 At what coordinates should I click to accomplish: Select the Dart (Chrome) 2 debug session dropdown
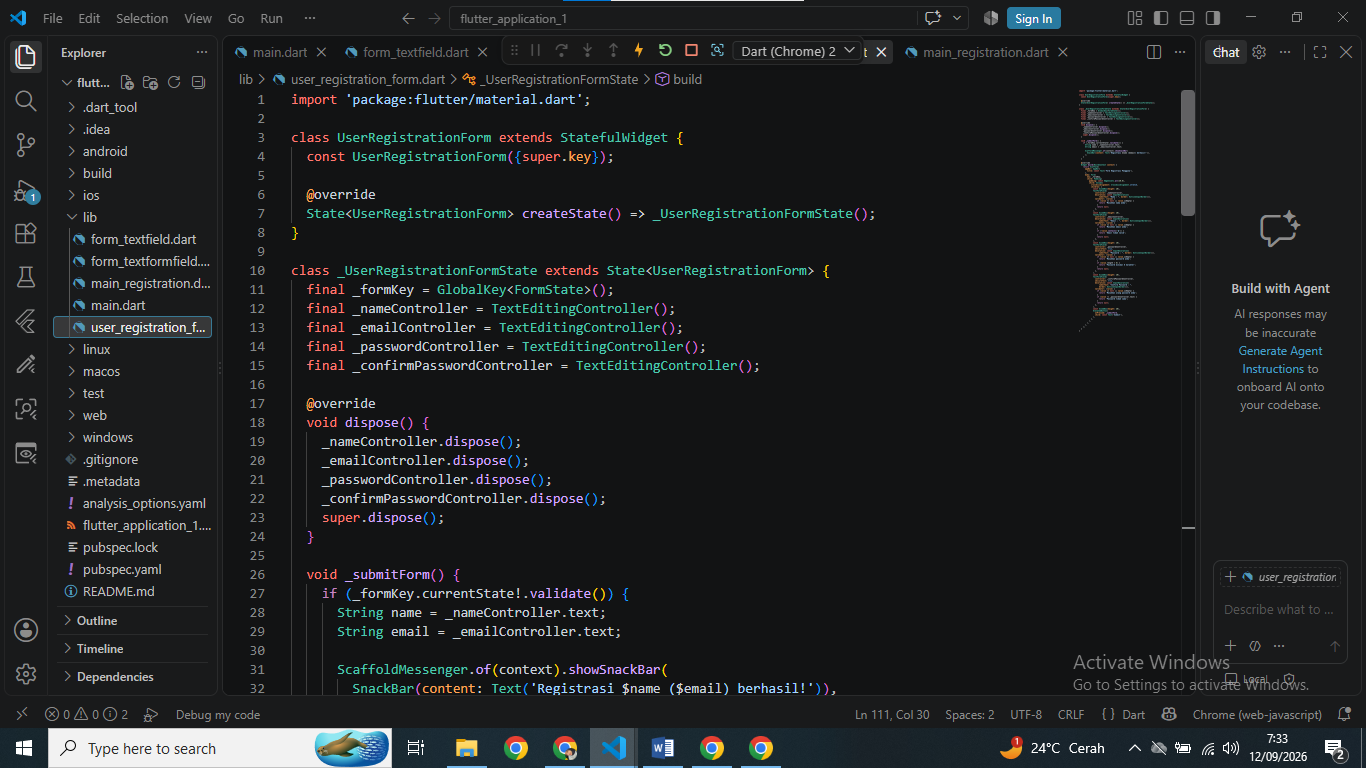tap(797, 51)
